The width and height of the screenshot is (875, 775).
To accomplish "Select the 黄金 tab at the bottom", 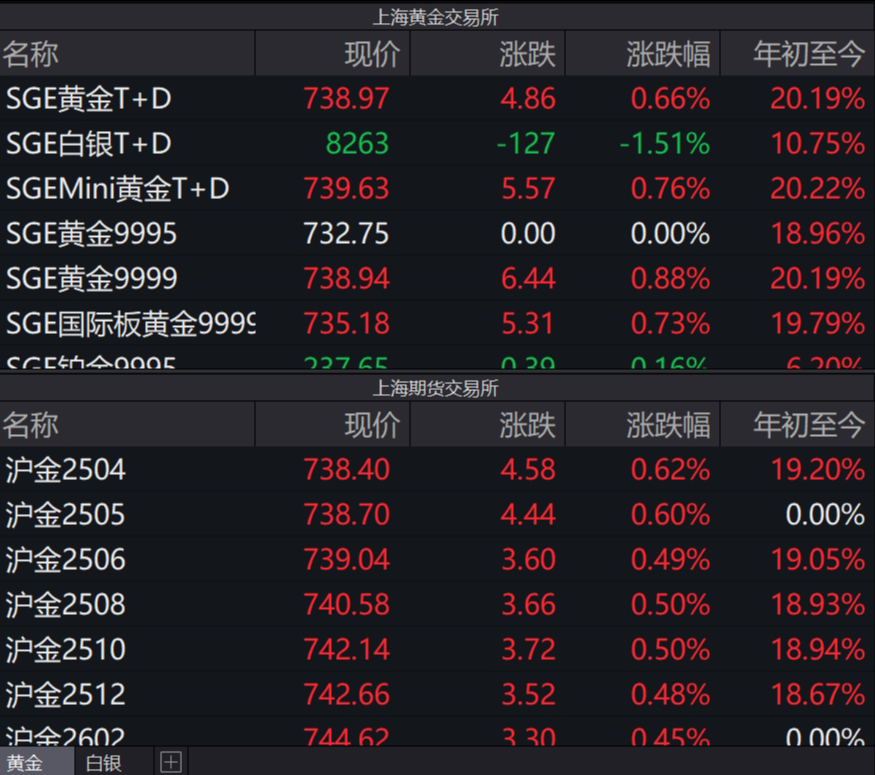I will click(26, 763).
